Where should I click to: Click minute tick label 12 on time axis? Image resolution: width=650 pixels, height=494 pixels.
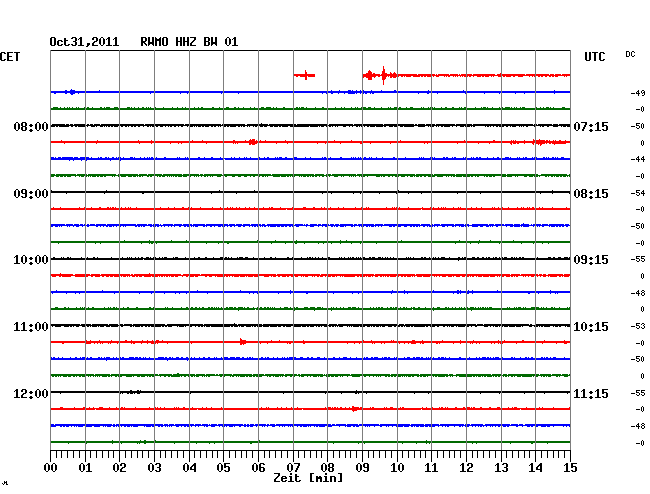point(466,467)
